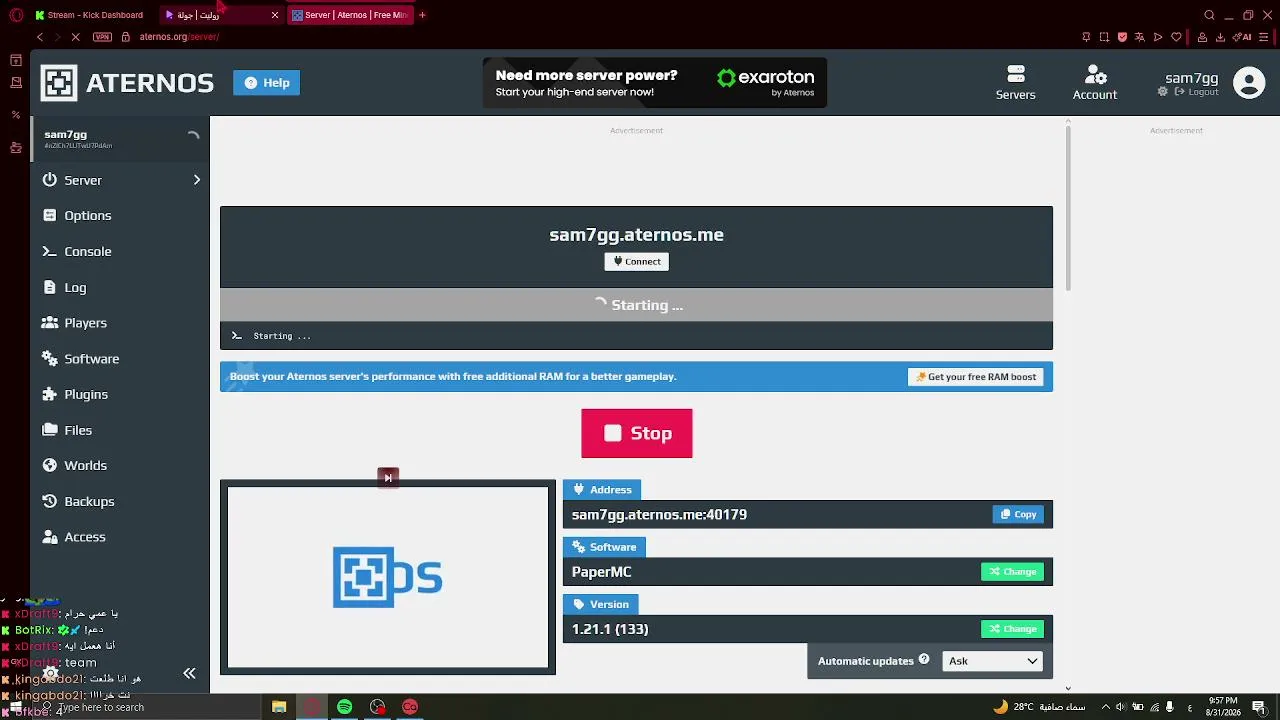
Task: Click the player play icon in toolbar
Action: 1158,37
